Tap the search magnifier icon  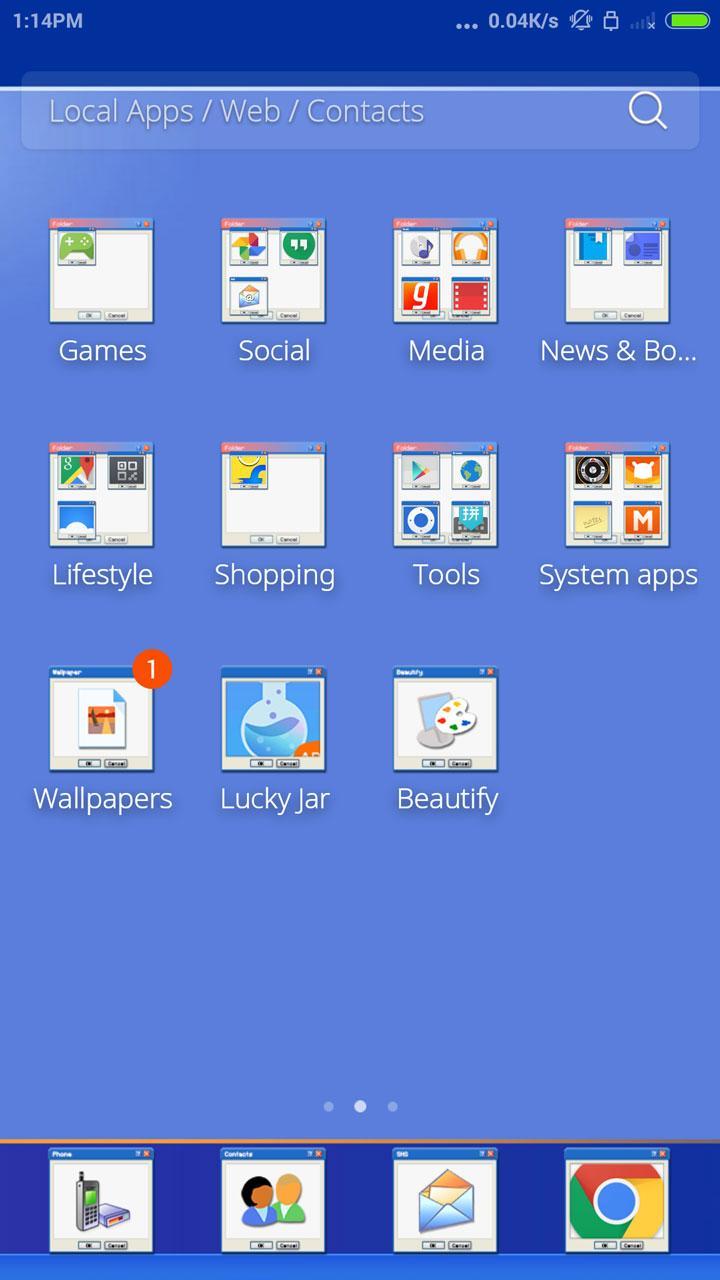coord(647,111)
